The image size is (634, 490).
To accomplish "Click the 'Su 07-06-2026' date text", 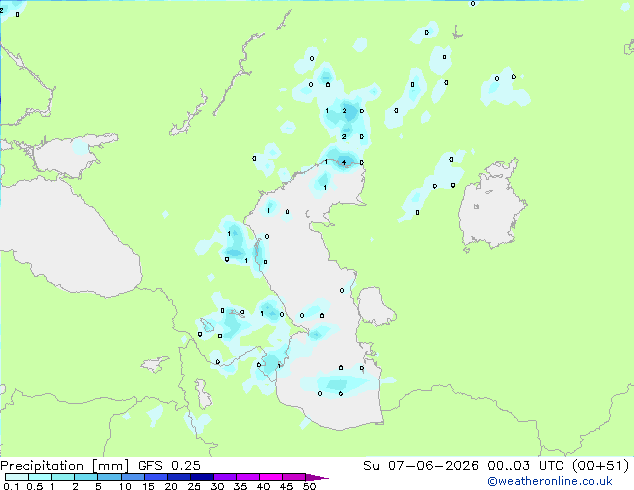I will (421, 466).
